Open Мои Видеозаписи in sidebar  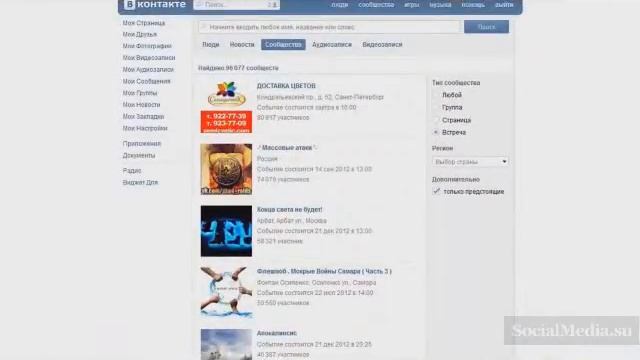[x=149, y=58]
